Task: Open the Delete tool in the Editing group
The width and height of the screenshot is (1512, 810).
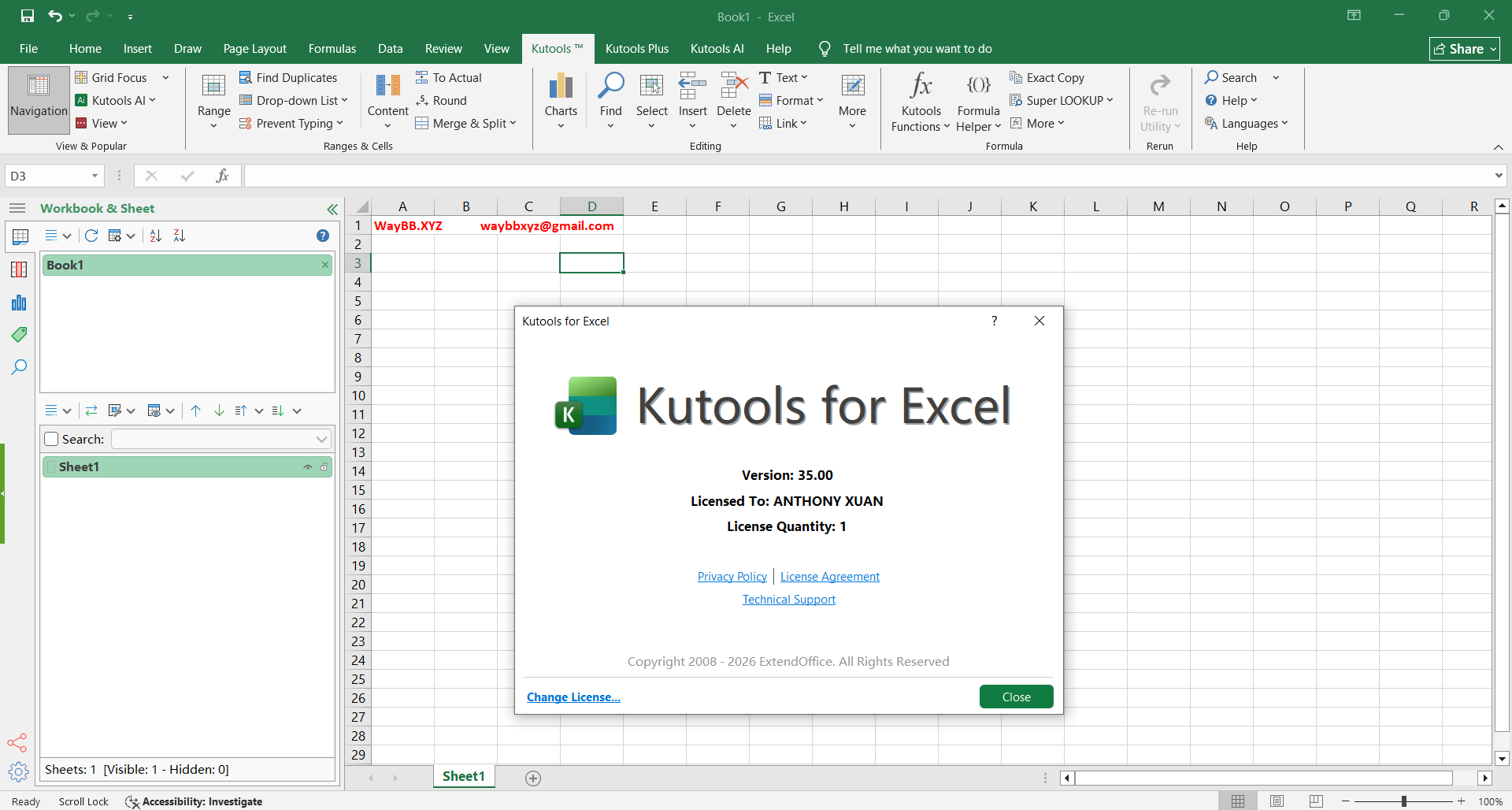Action: (733, 100)
